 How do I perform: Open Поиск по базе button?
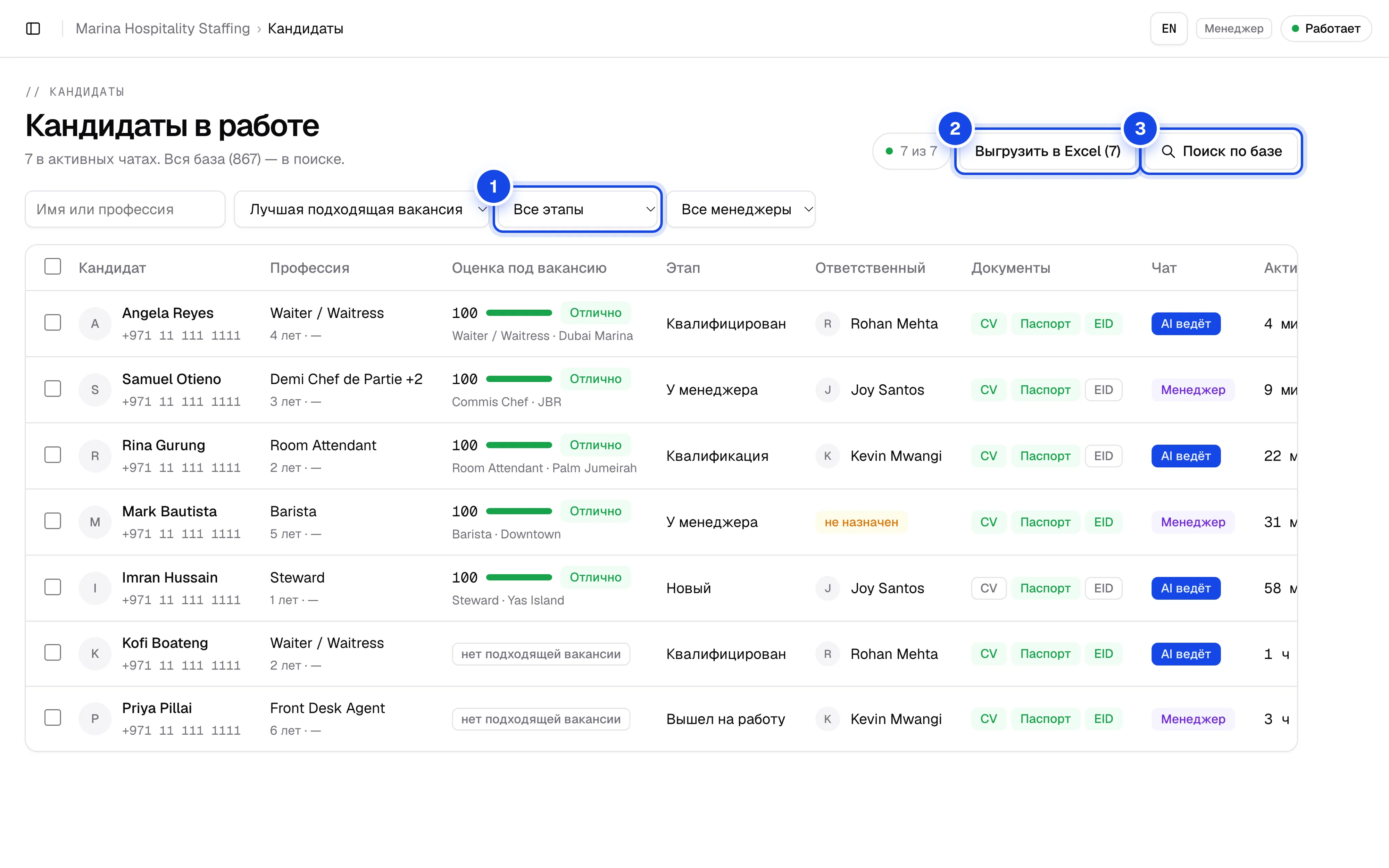[1221, 152]
